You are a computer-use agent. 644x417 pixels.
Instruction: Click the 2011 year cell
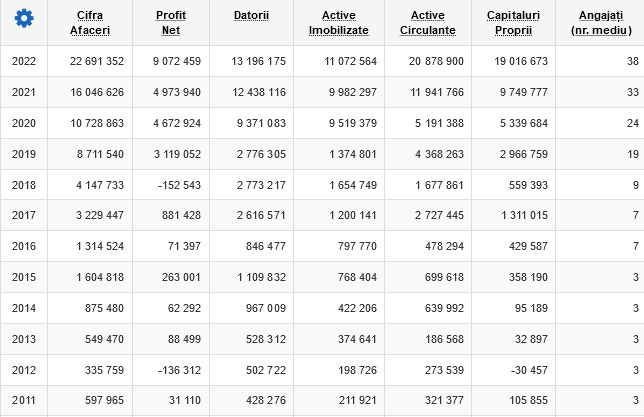point(24,400)
